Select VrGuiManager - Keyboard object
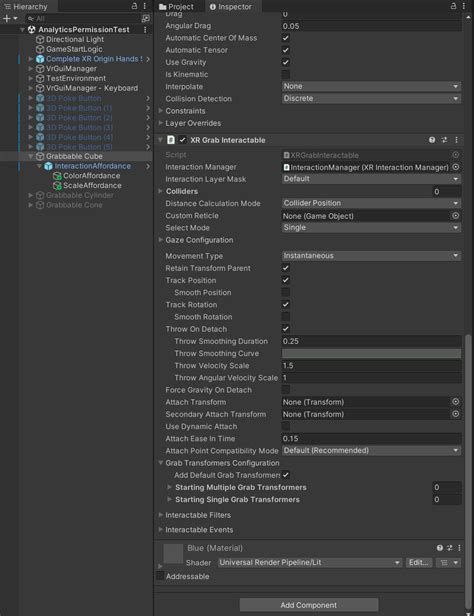This screenshot has width=474, height=616. (x=92, y=88)
